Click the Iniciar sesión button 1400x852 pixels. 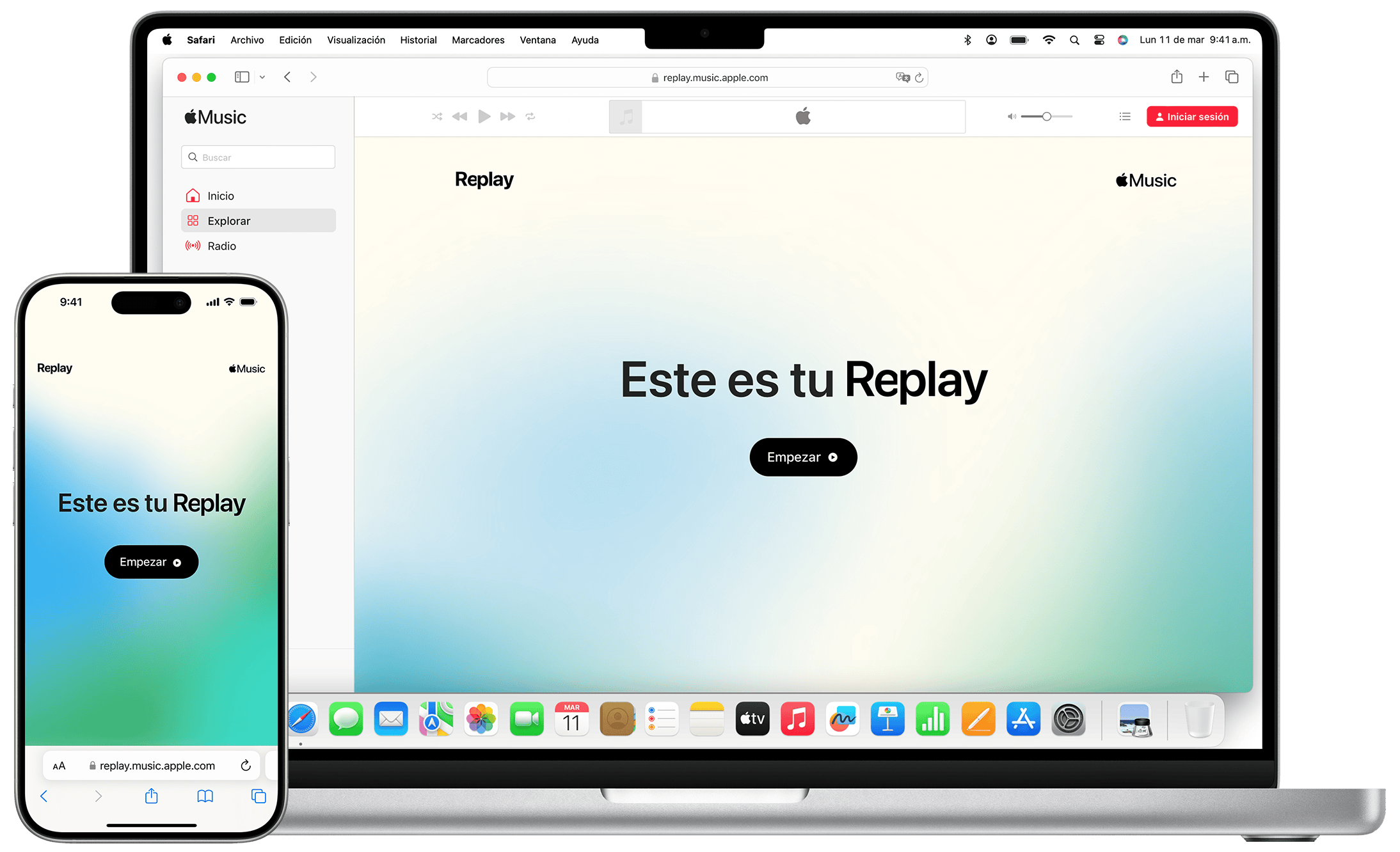(1192, 116)
